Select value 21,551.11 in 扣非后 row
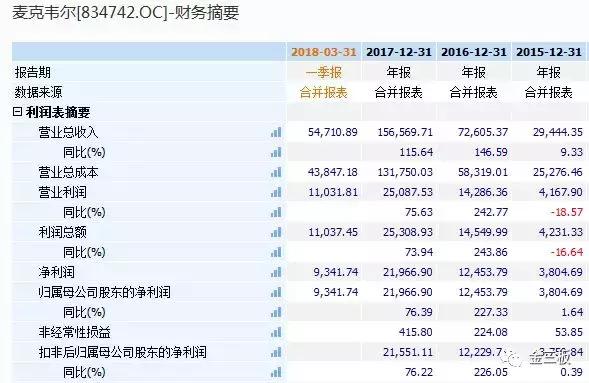 [x=408, y=352]
